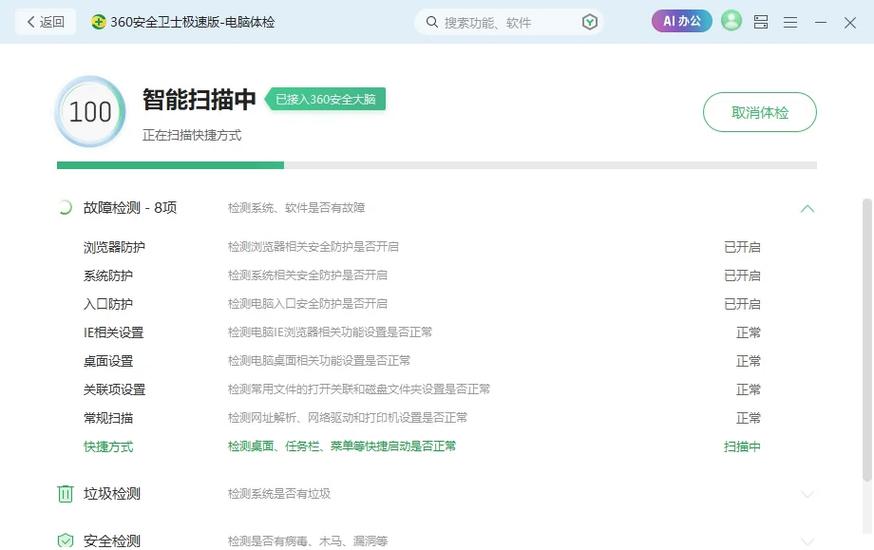The height and width of the screenshot is (550, 874).
Task: Click the hexagon shield icon in search box
Action: [x=590, y=22]
